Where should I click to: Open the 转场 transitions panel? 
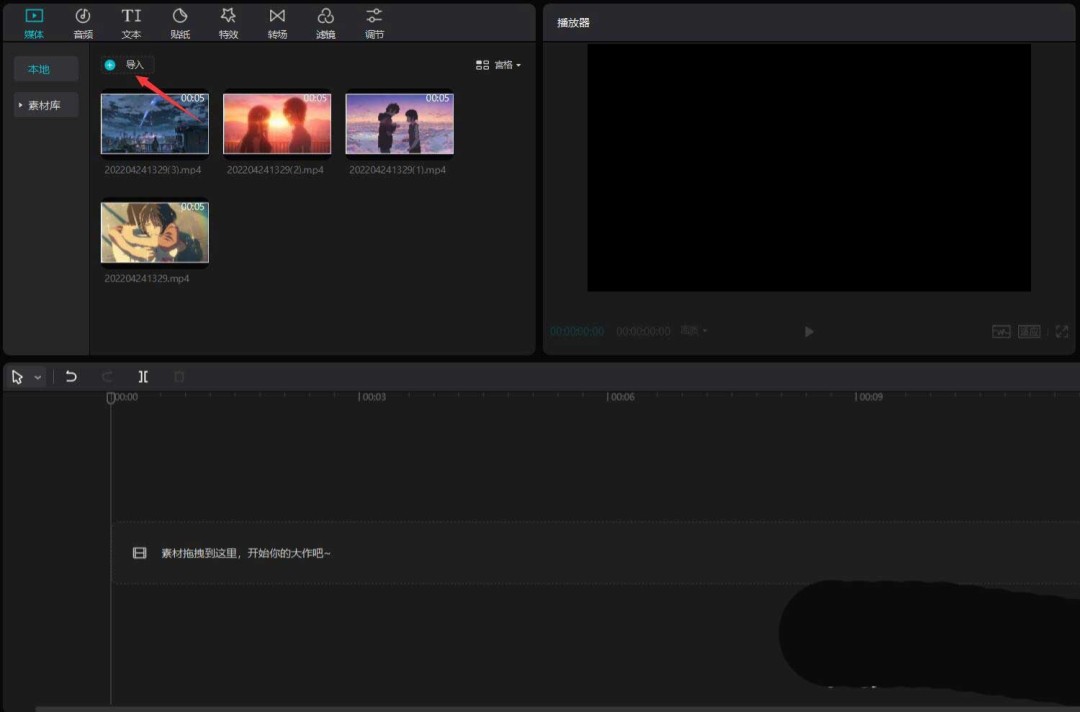[277, 21]
